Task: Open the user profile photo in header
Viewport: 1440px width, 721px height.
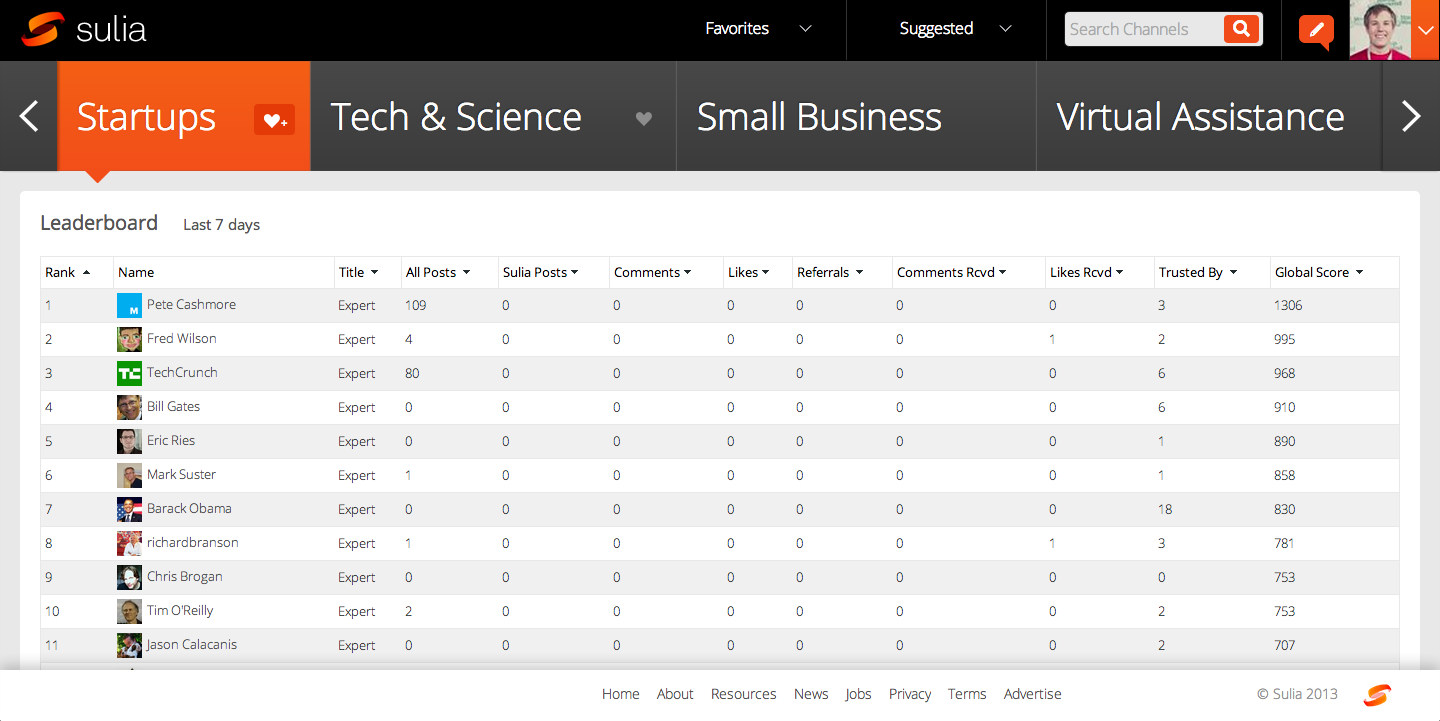Action: coord(1379,30)
